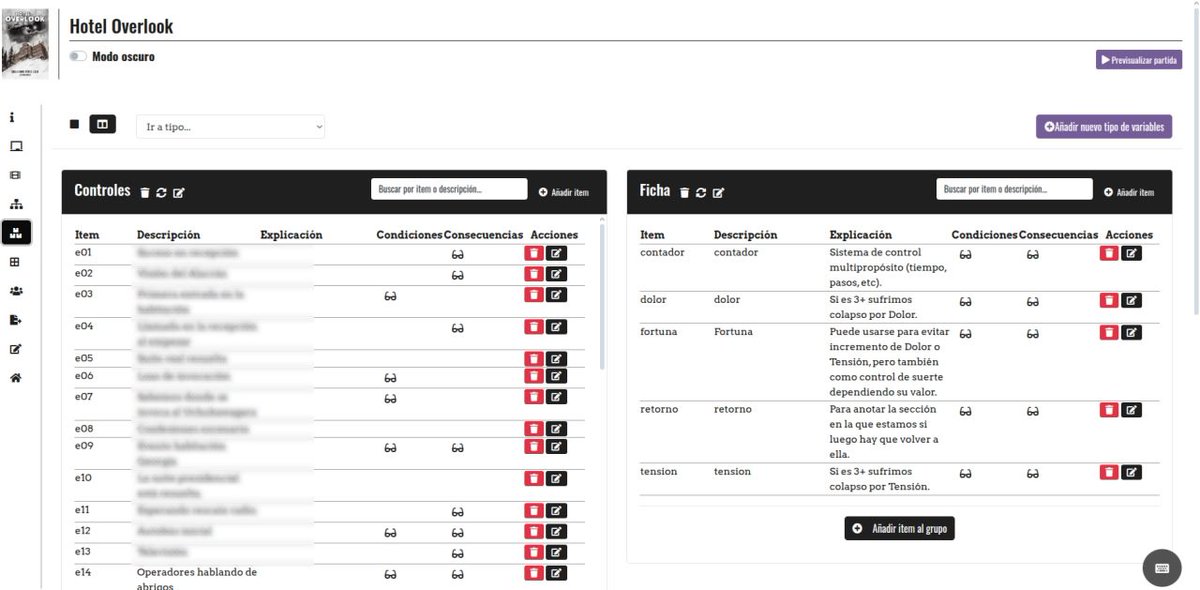This screenshot has width=1200, height=590.
Task: Focus the Controles search field
Action: click(449, 189)
